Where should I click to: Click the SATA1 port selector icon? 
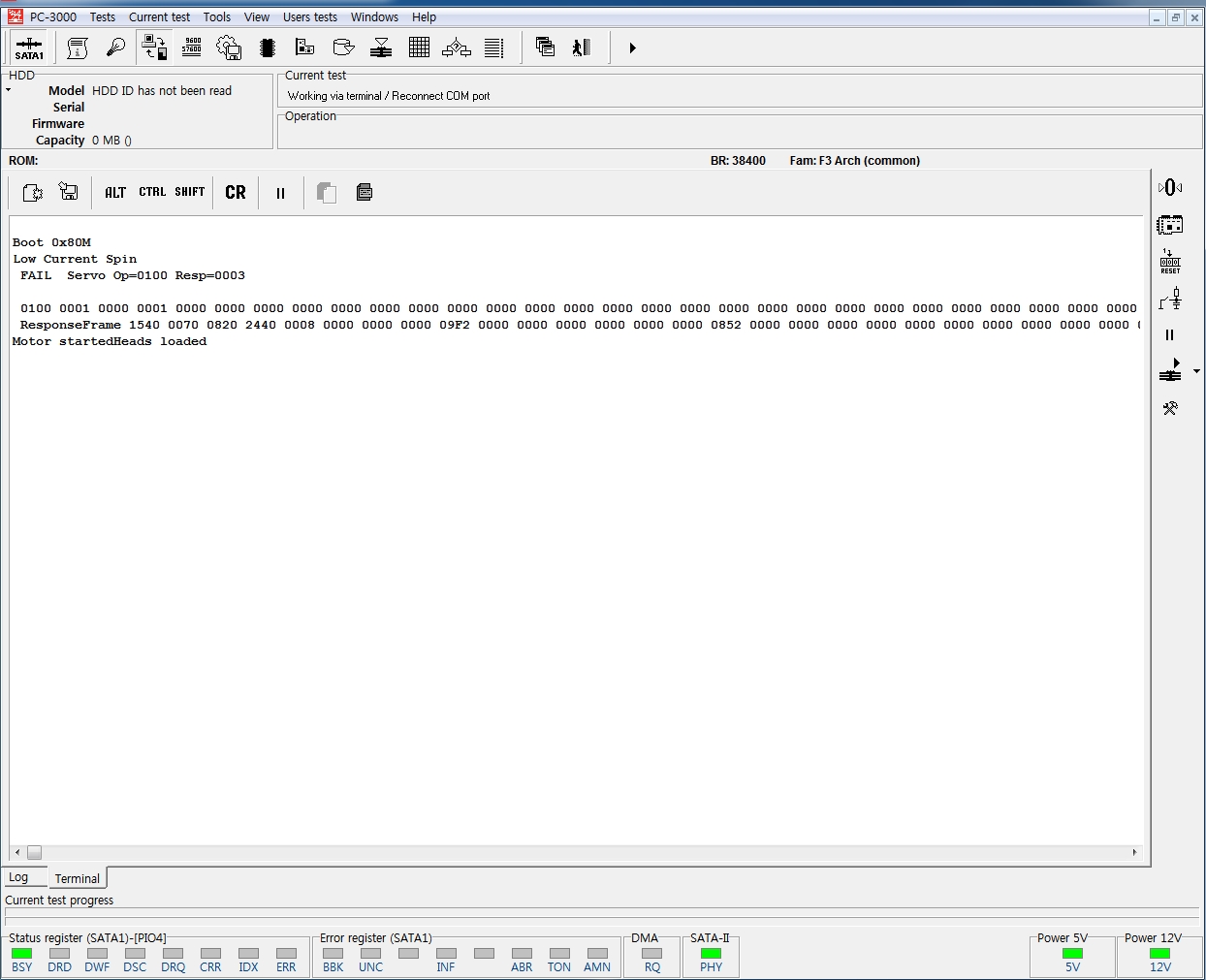pos(29,47)
